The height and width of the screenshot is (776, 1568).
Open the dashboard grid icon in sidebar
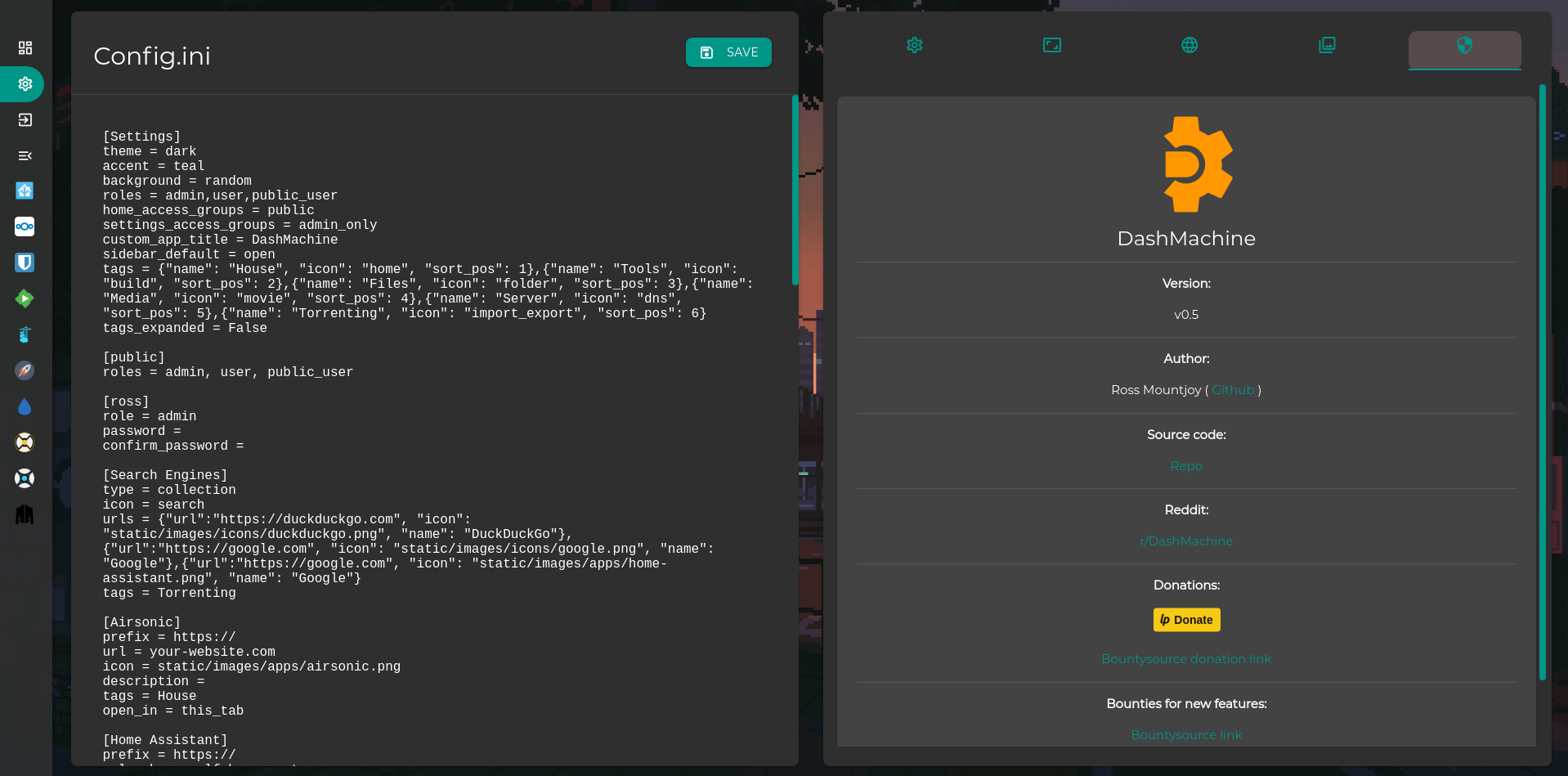point(24,47)
